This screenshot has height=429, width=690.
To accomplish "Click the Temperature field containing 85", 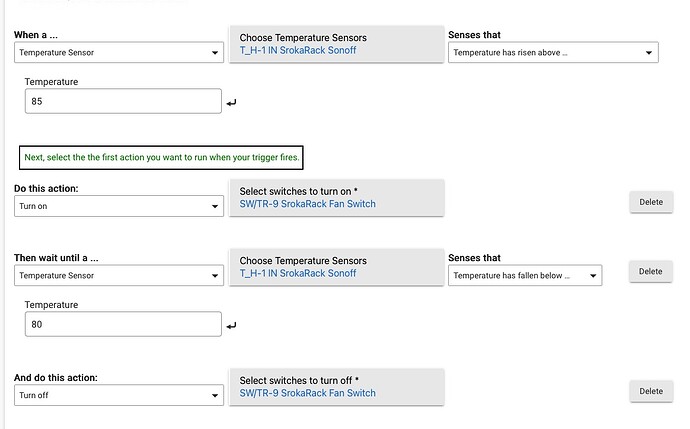I will 123,101.
